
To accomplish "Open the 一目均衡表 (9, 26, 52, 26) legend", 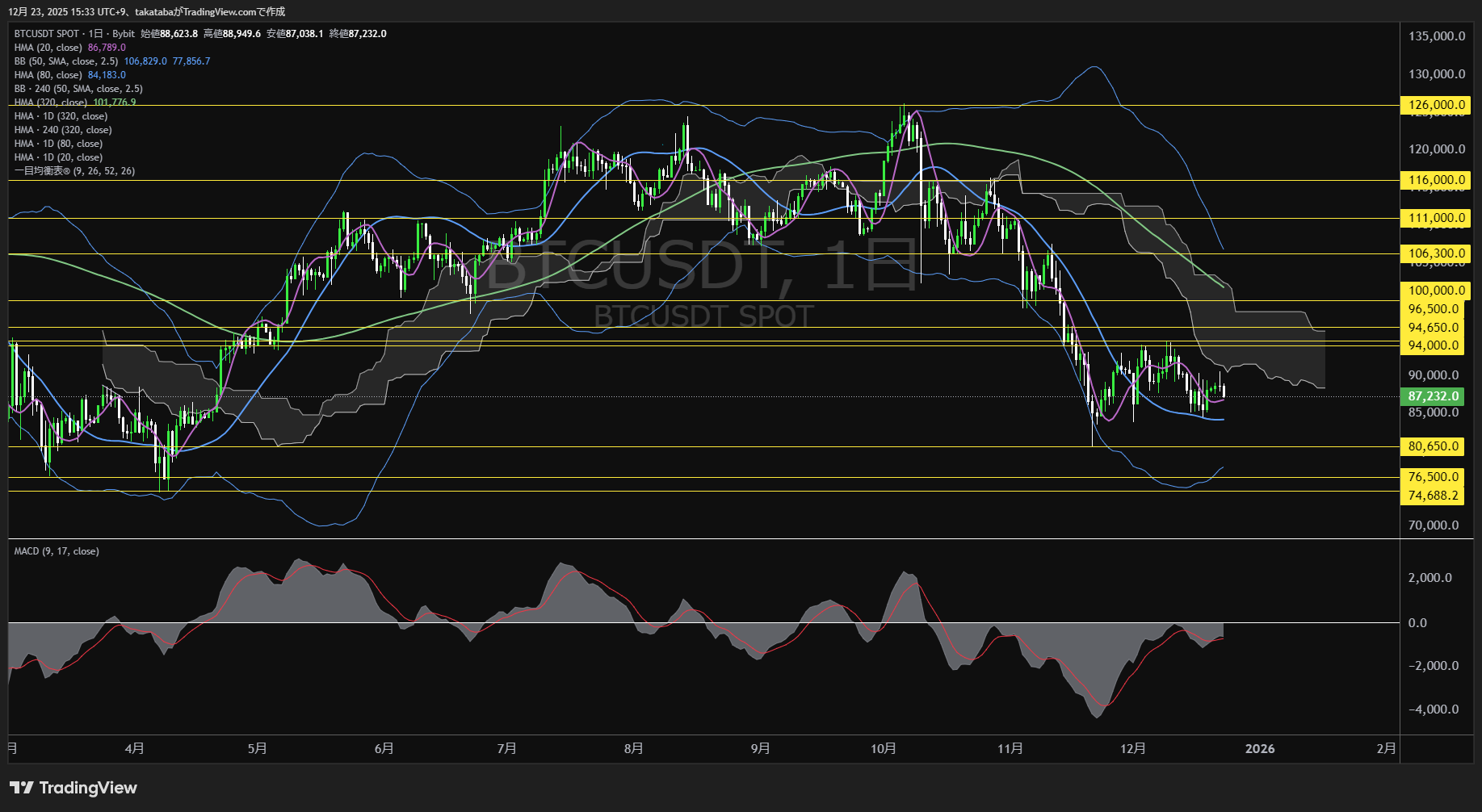I will point(74,171).
